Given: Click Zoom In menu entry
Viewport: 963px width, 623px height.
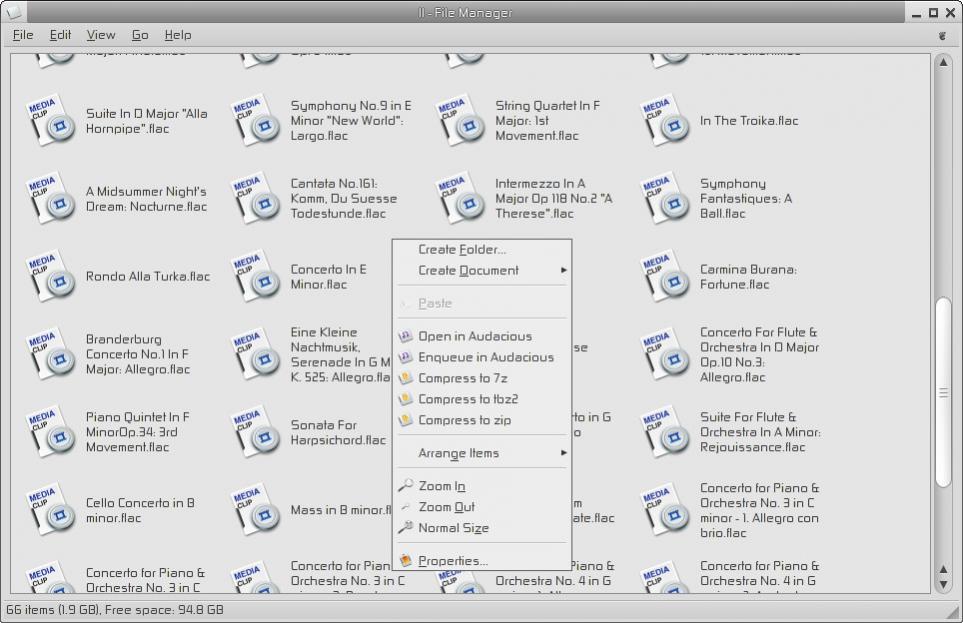Looking at the screenshot, I should click(x=441, y=486).
